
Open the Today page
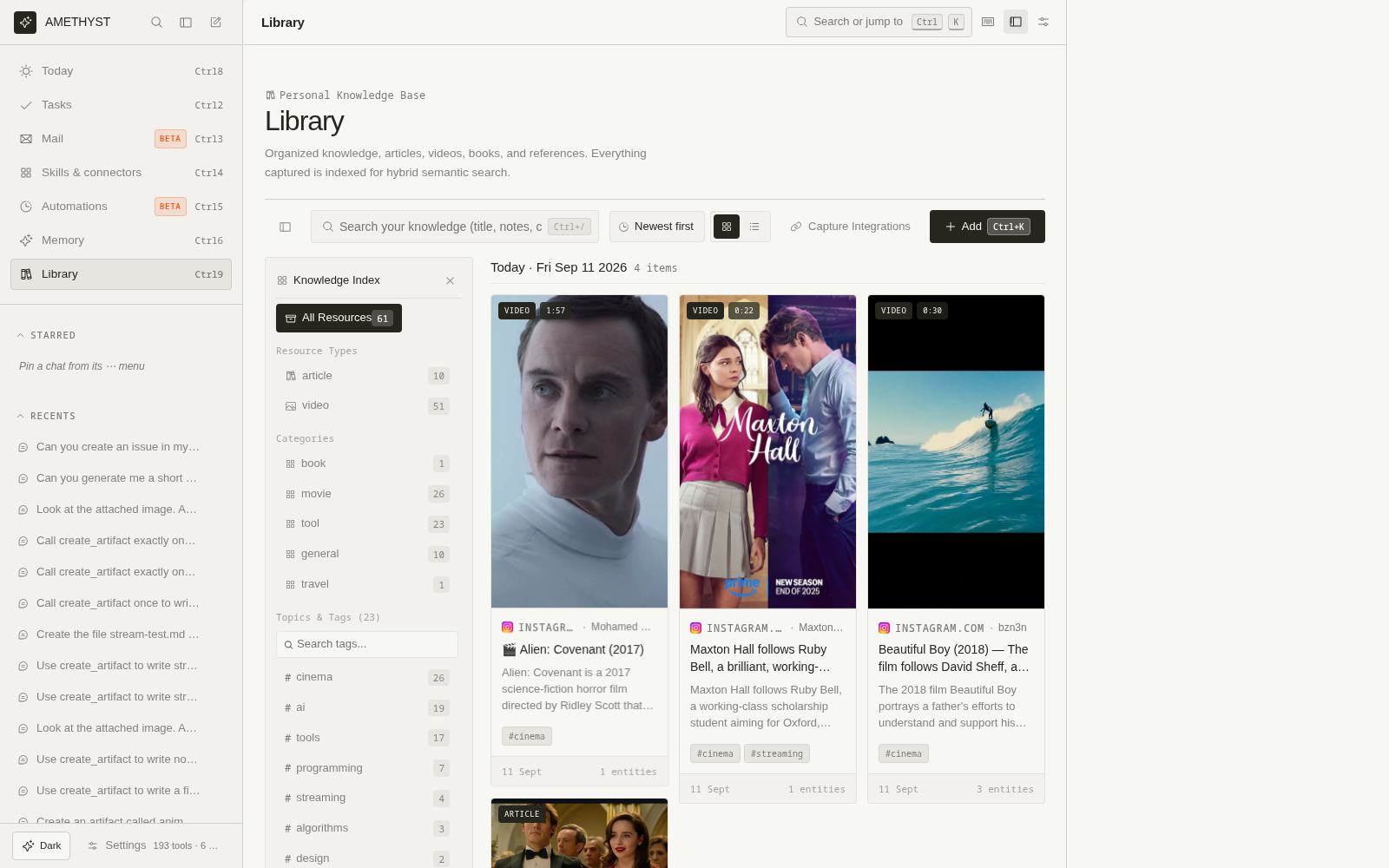(121, 71)
